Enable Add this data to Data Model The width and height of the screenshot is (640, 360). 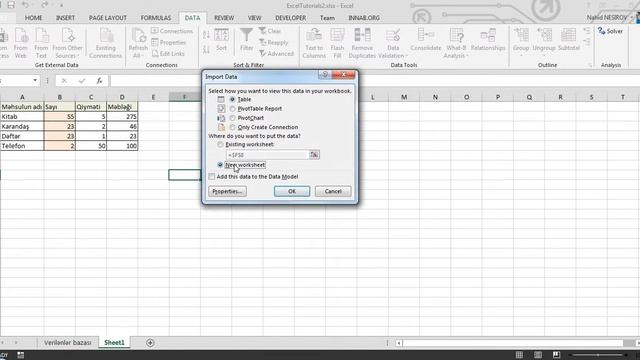pyautogui.click(x=211, y=176)
